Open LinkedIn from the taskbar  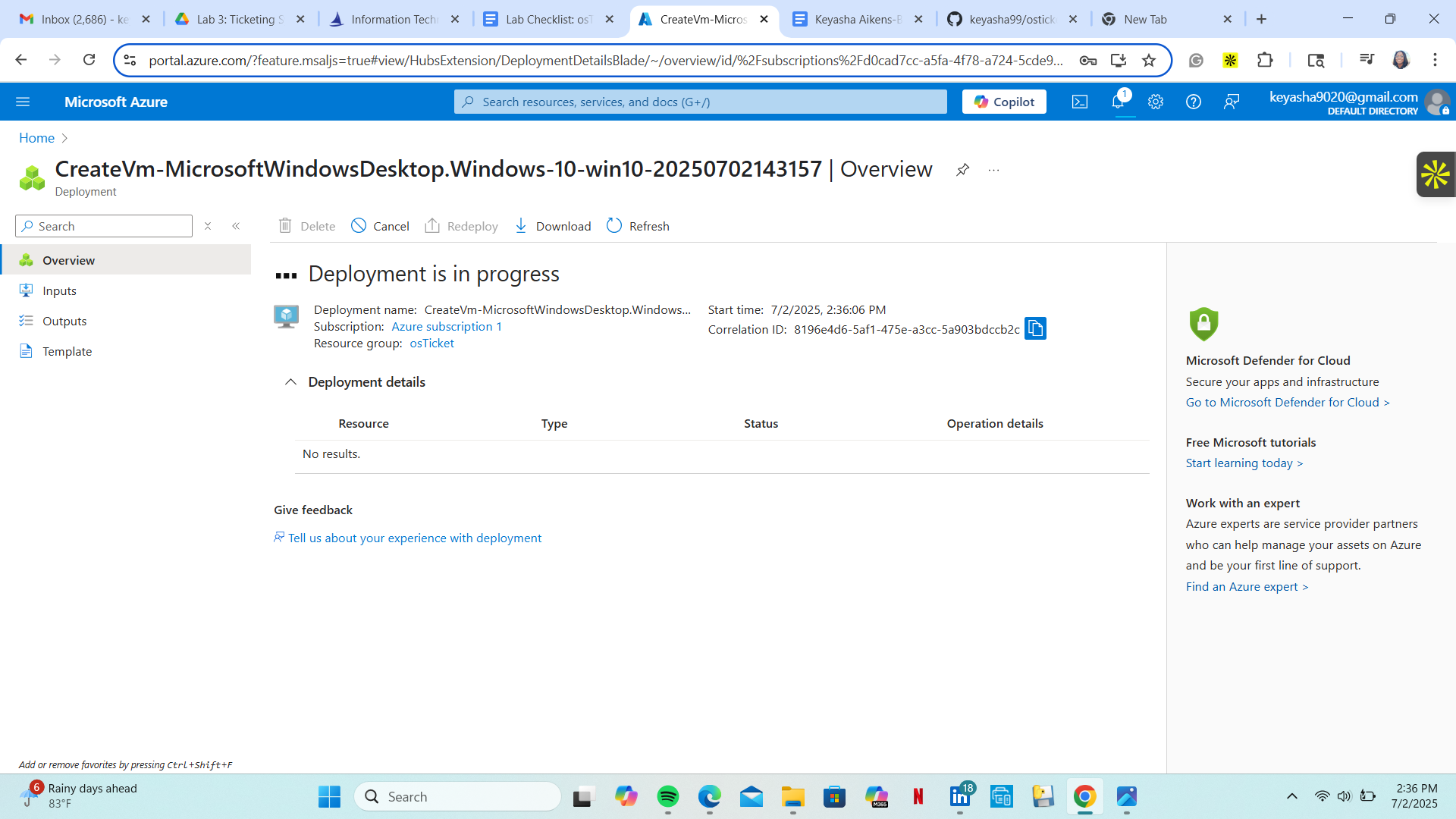tap(960, 796)
